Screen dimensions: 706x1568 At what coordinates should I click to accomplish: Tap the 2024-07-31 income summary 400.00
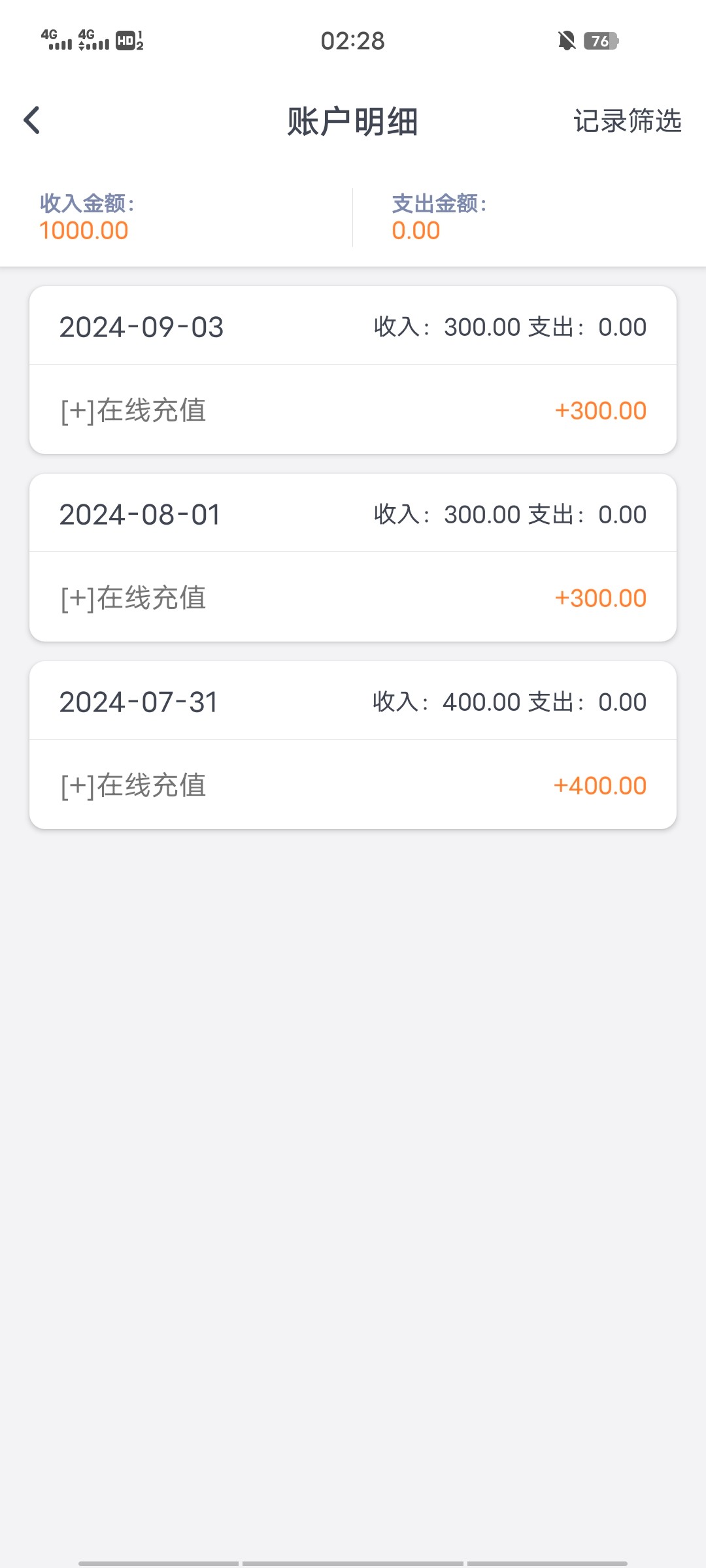[x=481, y=702]
